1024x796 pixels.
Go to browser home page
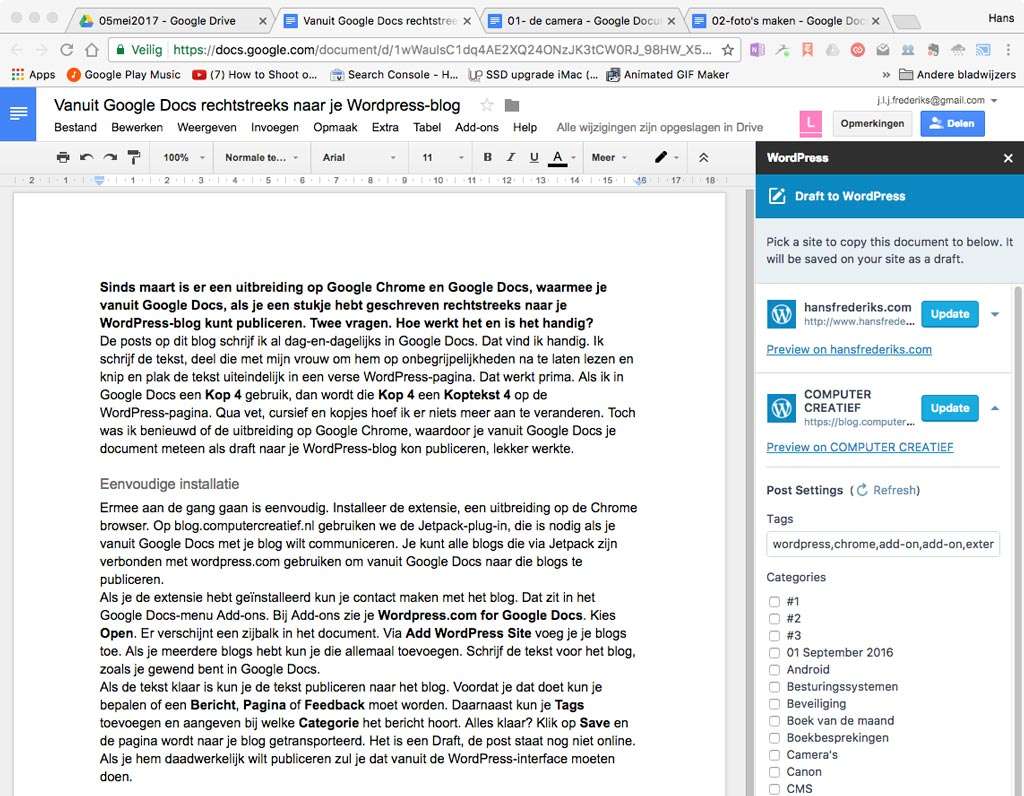pyautogui.click(x=91, y=50)
